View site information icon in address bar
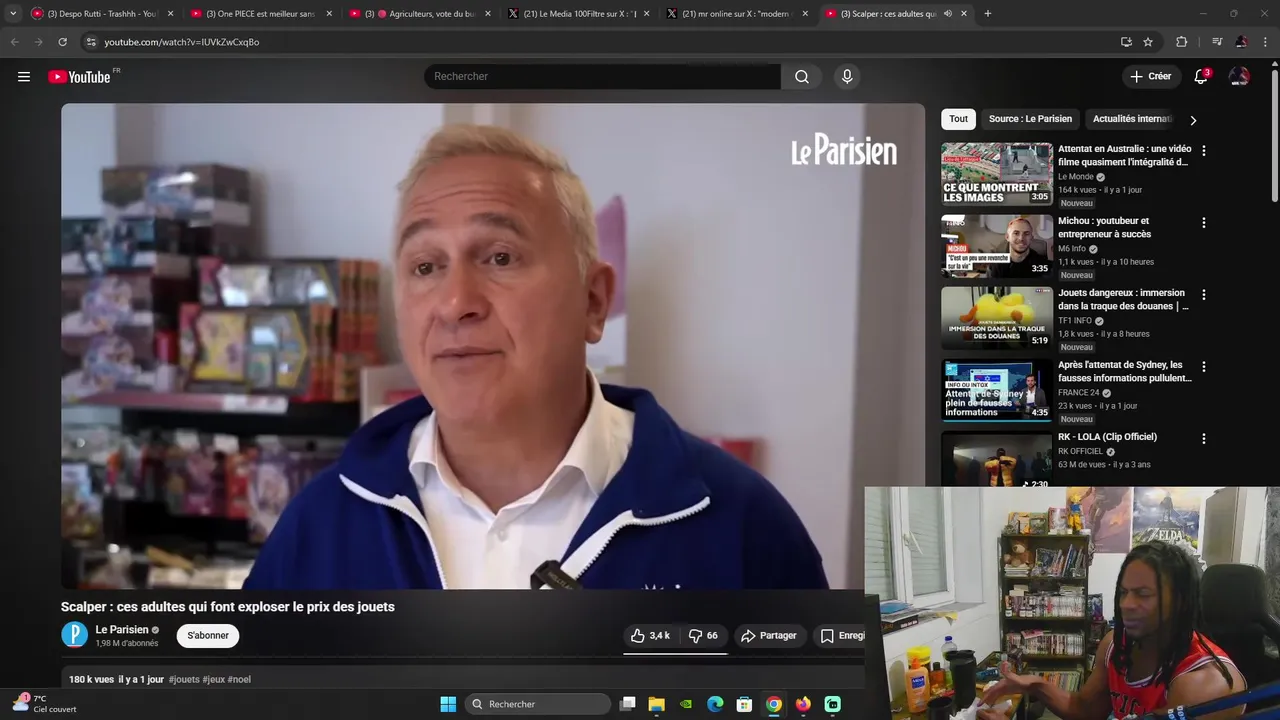The image size is (1280, 720). (91, 42)
